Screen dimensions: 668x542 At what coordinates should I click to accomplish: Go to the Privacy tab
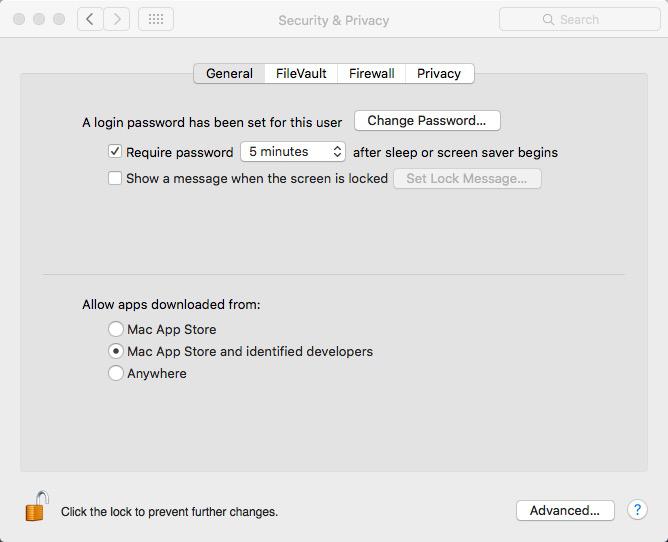tap(439, 73)
